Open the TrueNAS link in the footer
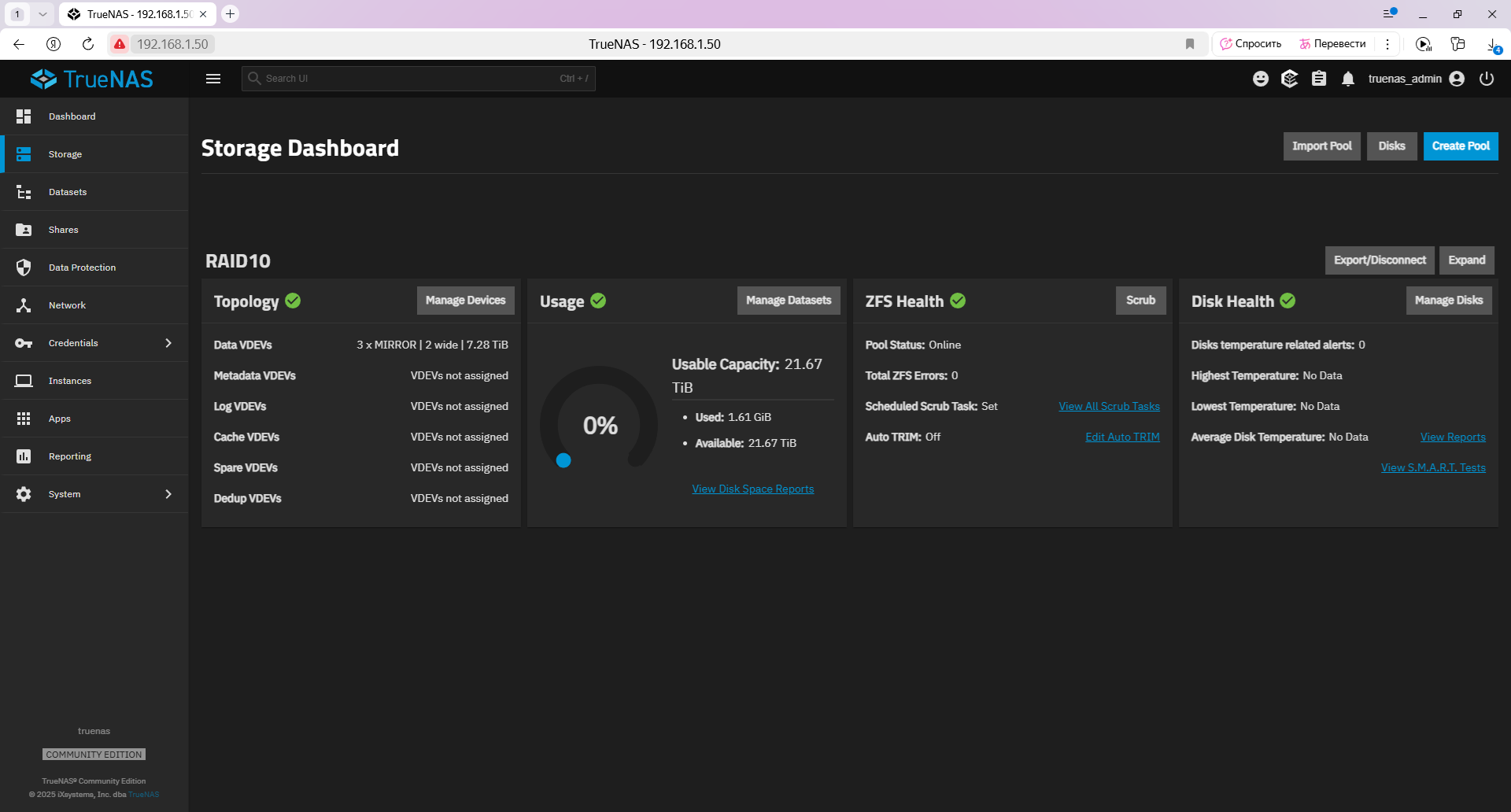The width and height of the screenshot is (1511, 812). click(143, 795)
